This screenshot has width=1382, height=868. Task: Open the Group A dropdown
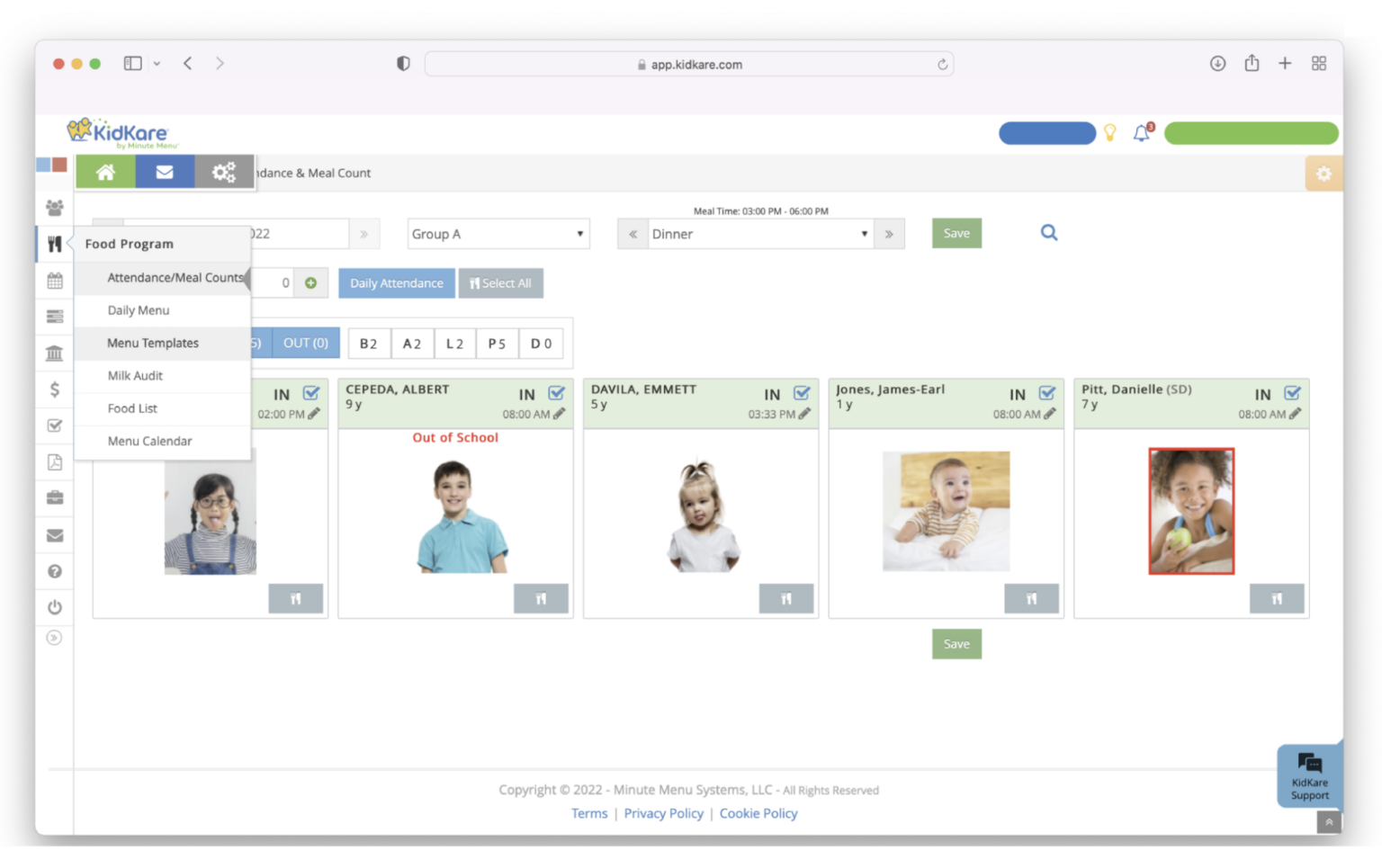click(498, 233)
